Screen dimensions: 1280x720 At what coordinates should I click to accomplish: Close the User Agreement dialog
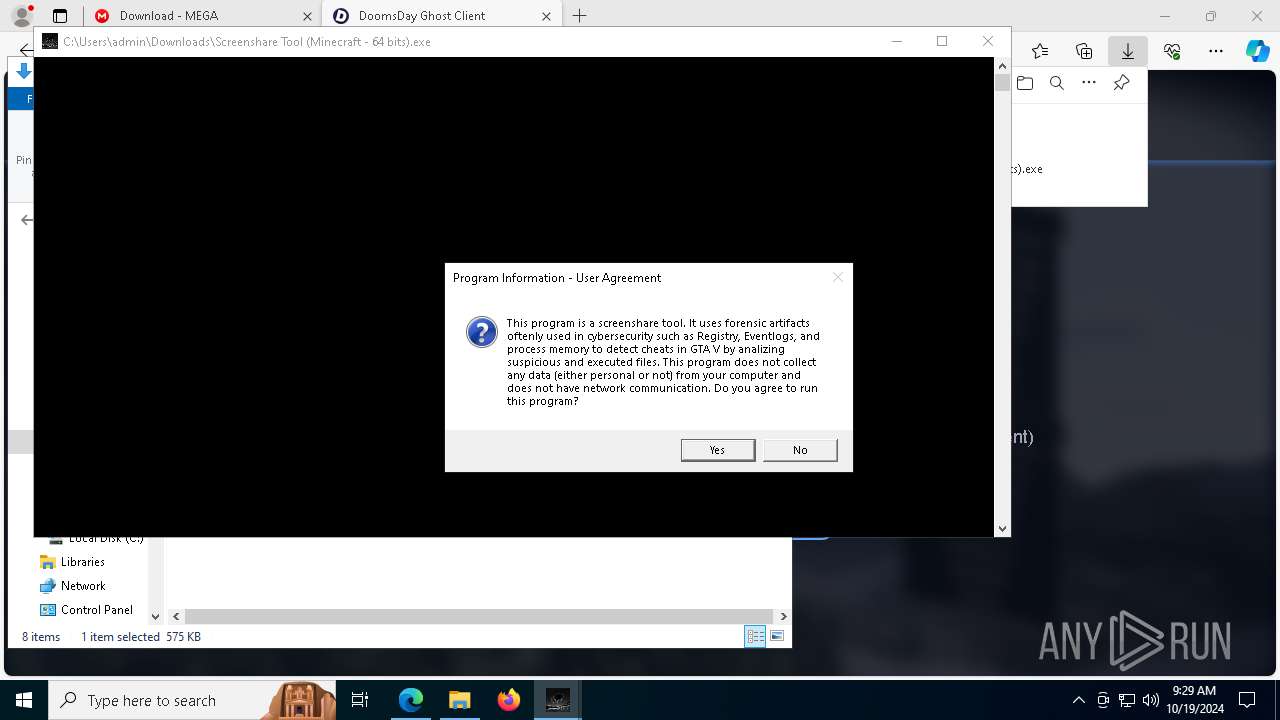click(838, 277)
